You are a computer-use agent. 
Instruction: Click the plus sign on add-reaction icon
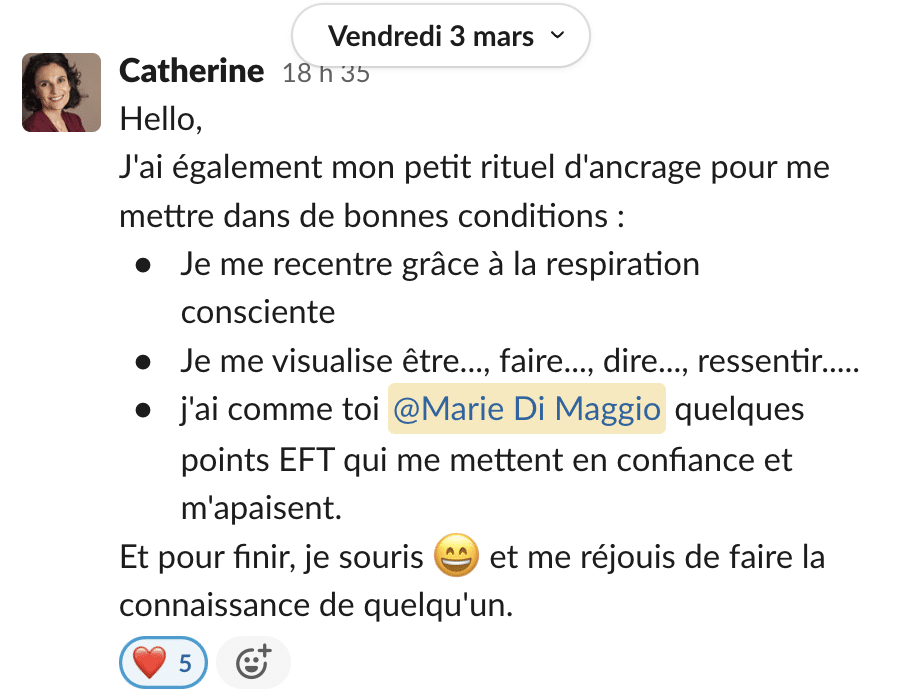click(265, 651)
